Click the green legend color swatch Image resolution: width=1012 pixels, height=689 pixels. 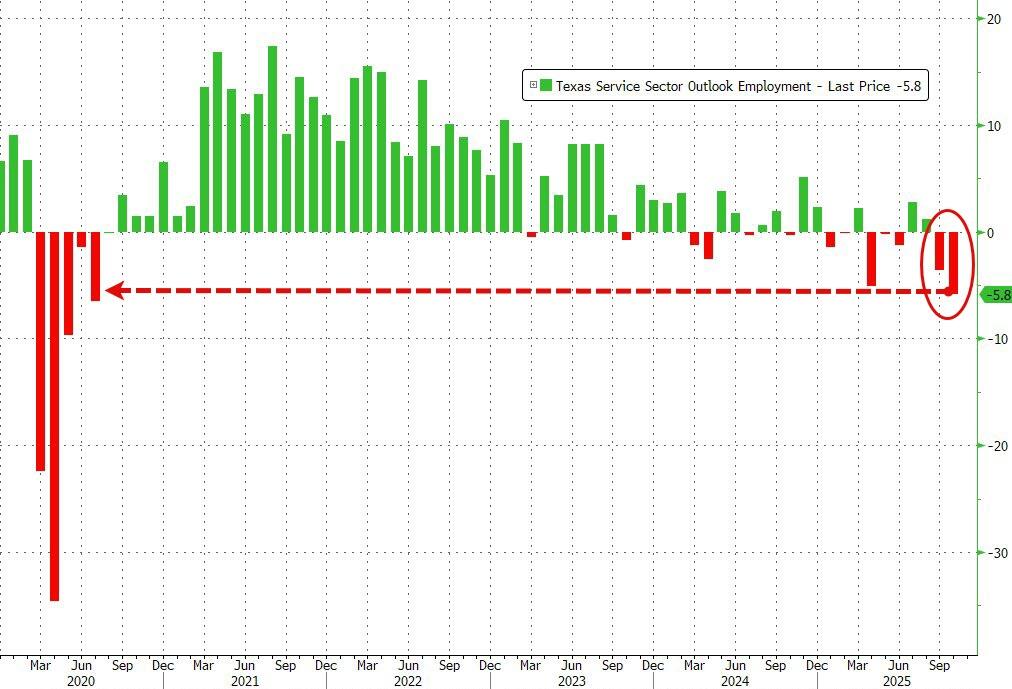click(x=545, y=86)
